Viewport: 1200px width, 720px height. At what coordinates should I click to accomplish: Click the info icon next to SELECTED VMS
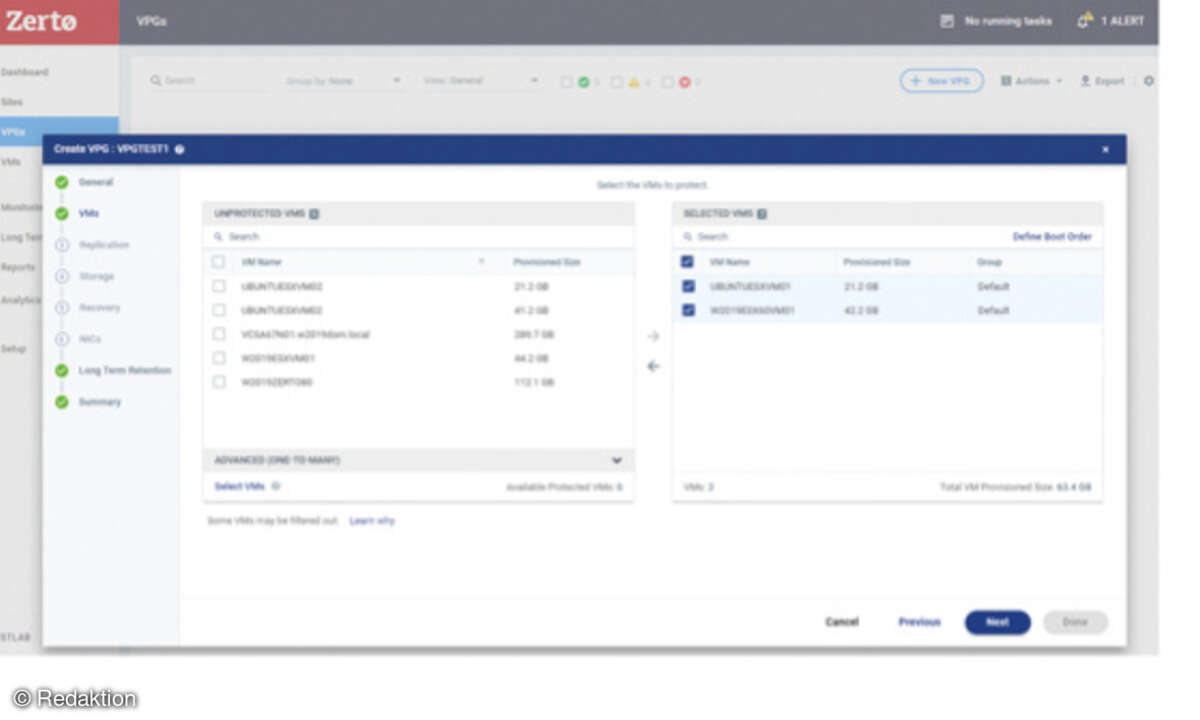(762, 214)
